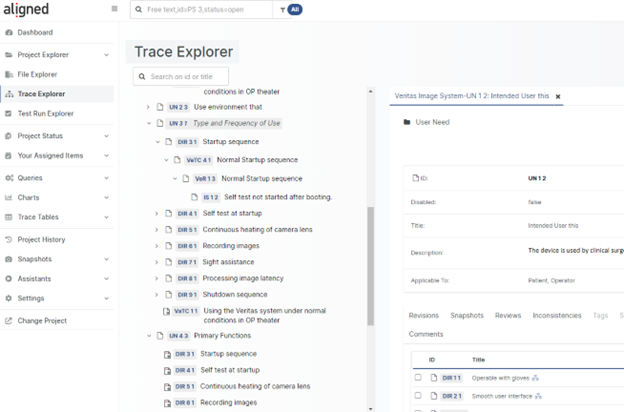
Task: Open Dashboard from sidebar icon
Action: pos(9,32)
